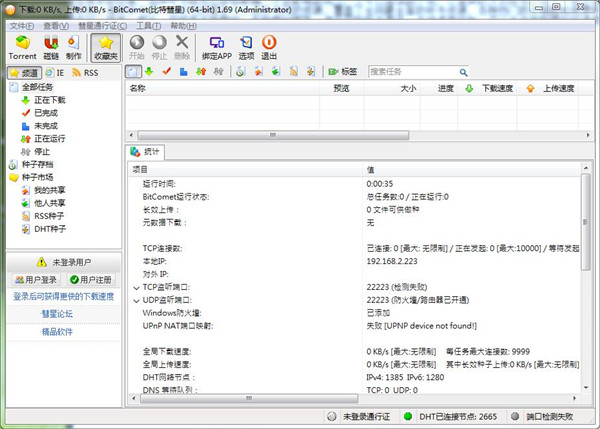Viewport: 600px width, 429px height.
Task: Show all tasks filter icon in task toolbar
Action: pos(133,72)
